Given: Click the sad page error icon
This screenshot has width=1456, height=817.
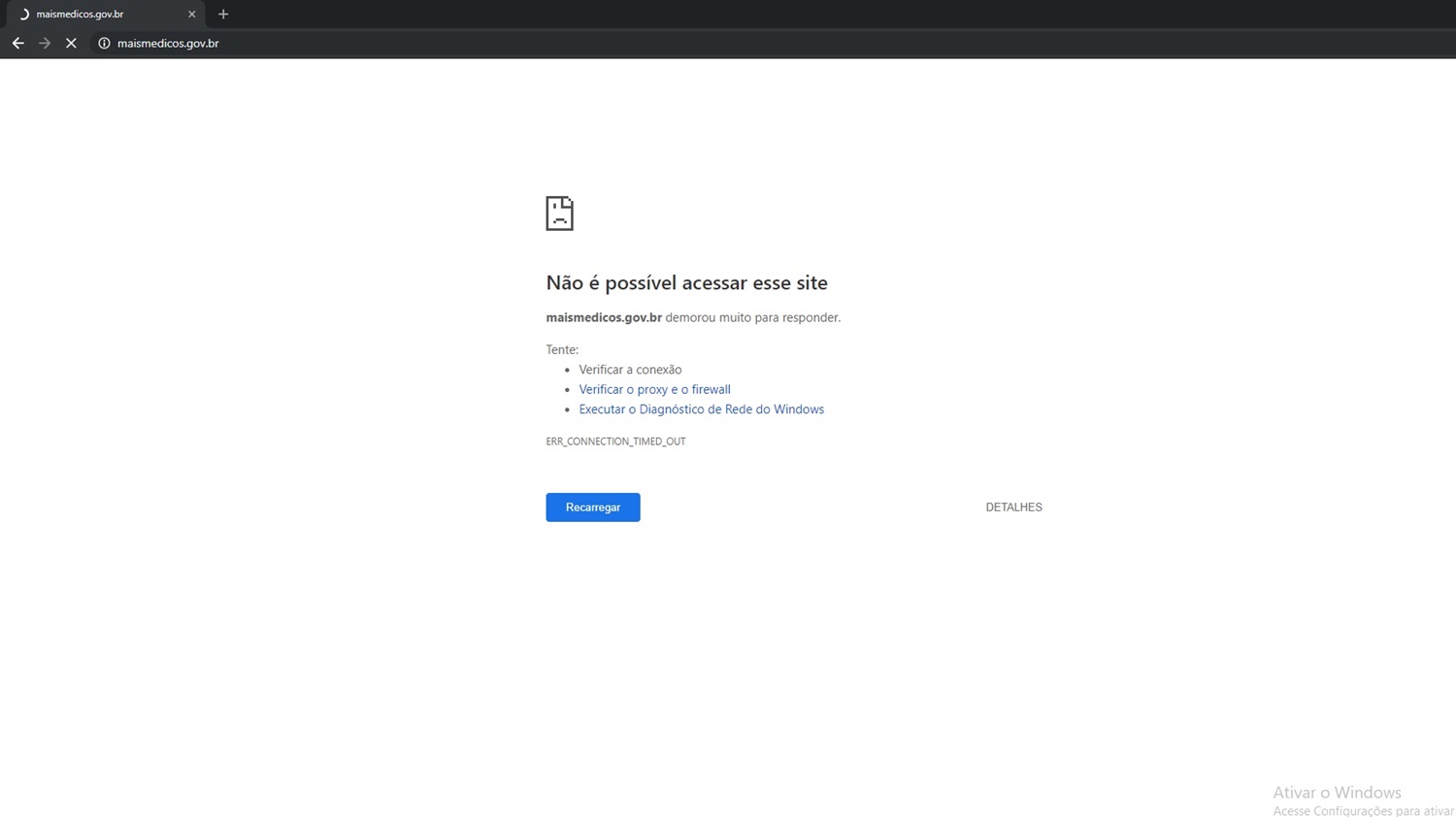Looking at the screenshot, I should (559, 213).
